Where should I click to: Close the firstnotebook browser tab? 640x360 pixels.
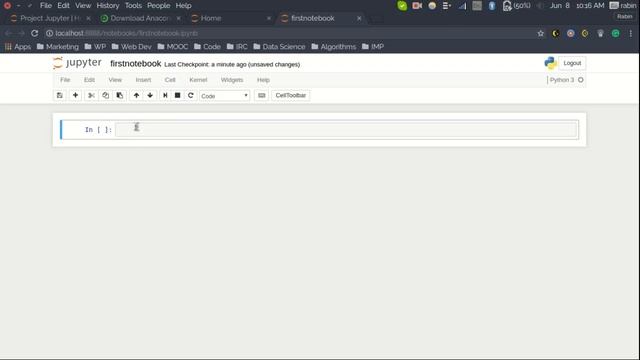pyautogui.click(x=359, y=18)
